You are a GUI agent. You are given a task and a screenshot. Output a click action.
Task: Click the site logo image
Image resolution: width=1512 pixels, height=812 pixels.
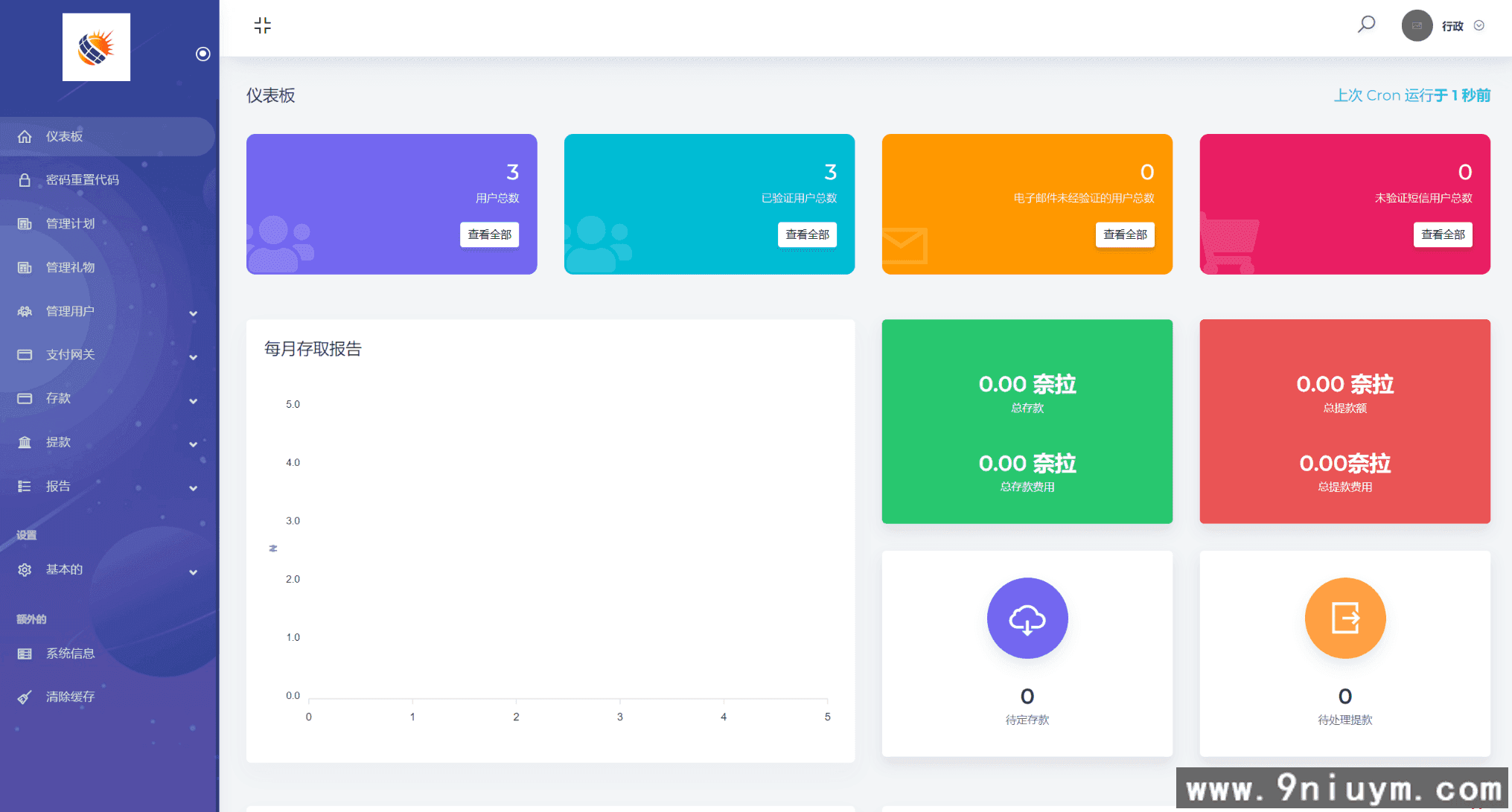coord(96,47)
